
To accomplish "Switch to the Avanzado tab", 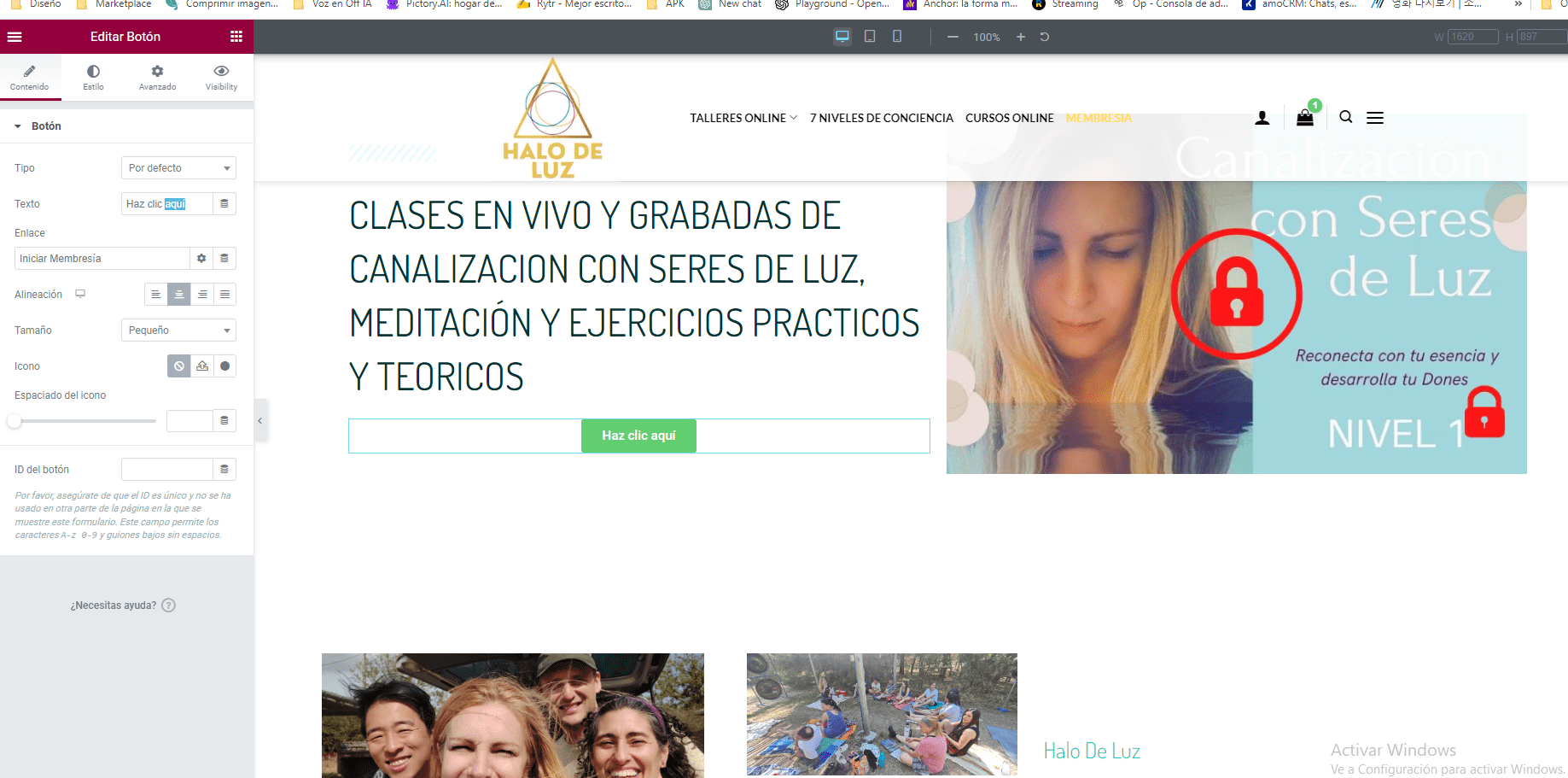I will 158,77.
